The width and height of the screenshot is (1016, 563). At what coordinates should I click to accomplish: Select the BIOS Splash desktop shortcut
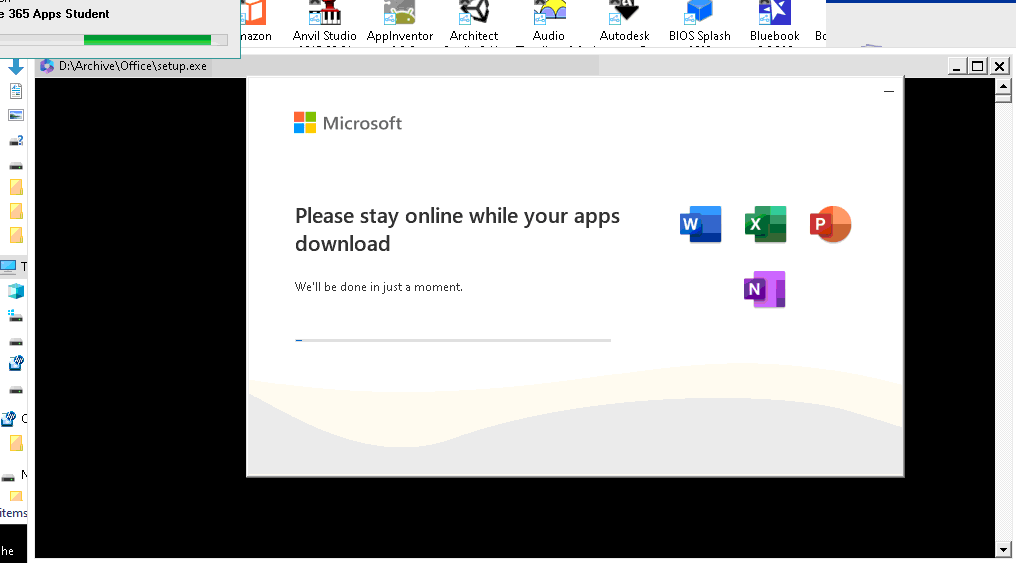click(699, 22)
